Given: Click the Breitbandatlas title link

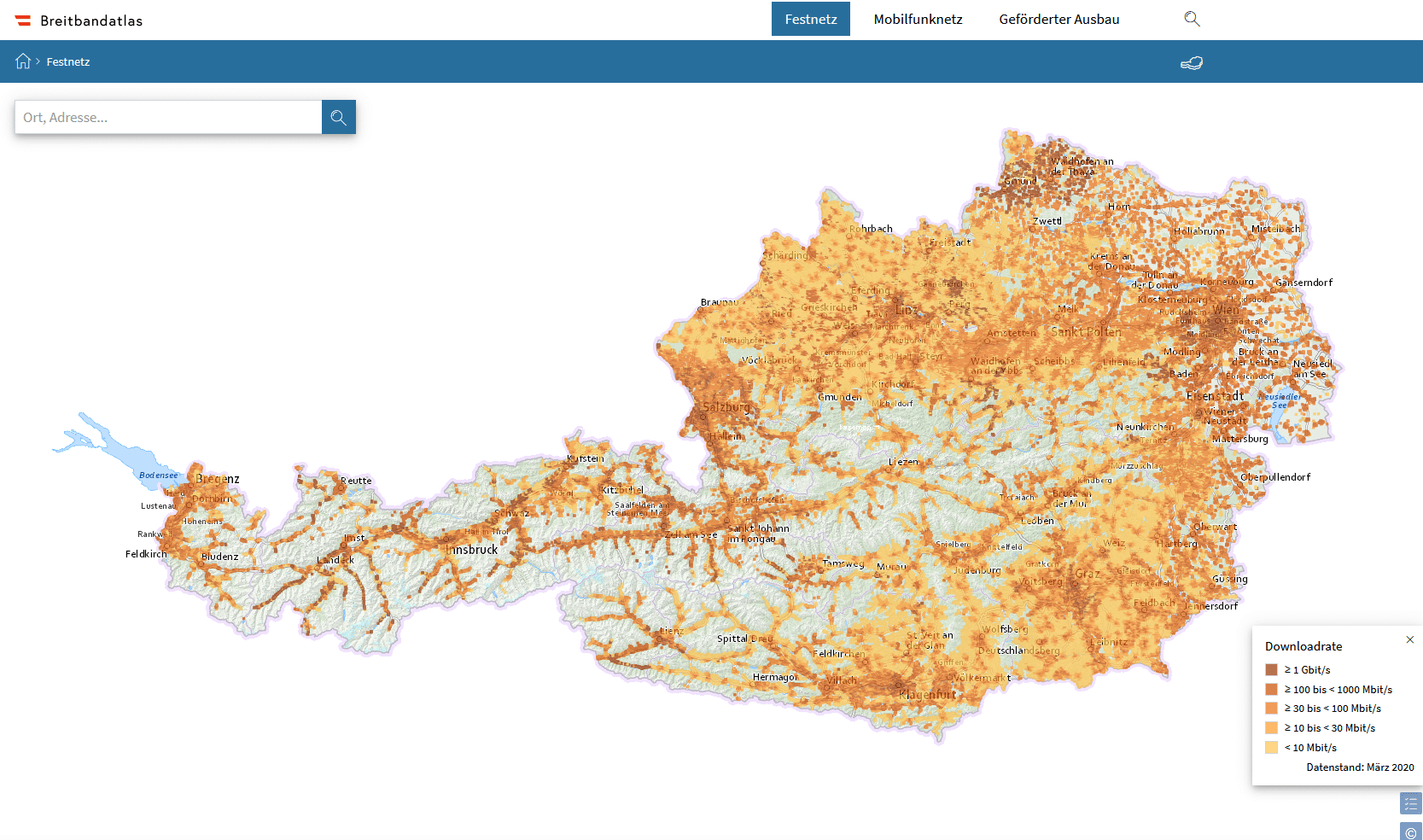Looking at the screenshot, I should coord(91,20).
